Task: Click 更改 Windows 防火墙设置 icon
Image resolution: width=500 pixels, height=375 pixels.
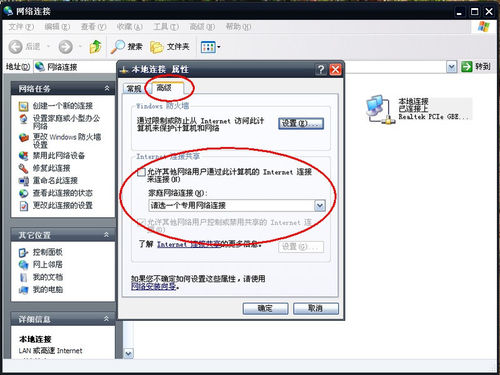Action: click(23, 137)
